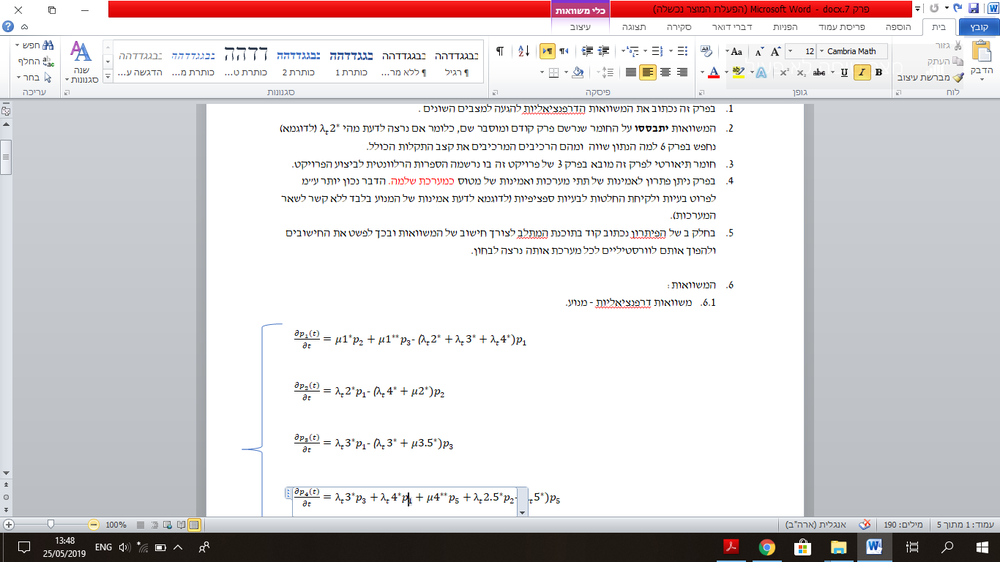Click shading paint bucket icon
The width and height of the screenshot is (1000, 562).
pyautogui.click(x=578, y=72)
